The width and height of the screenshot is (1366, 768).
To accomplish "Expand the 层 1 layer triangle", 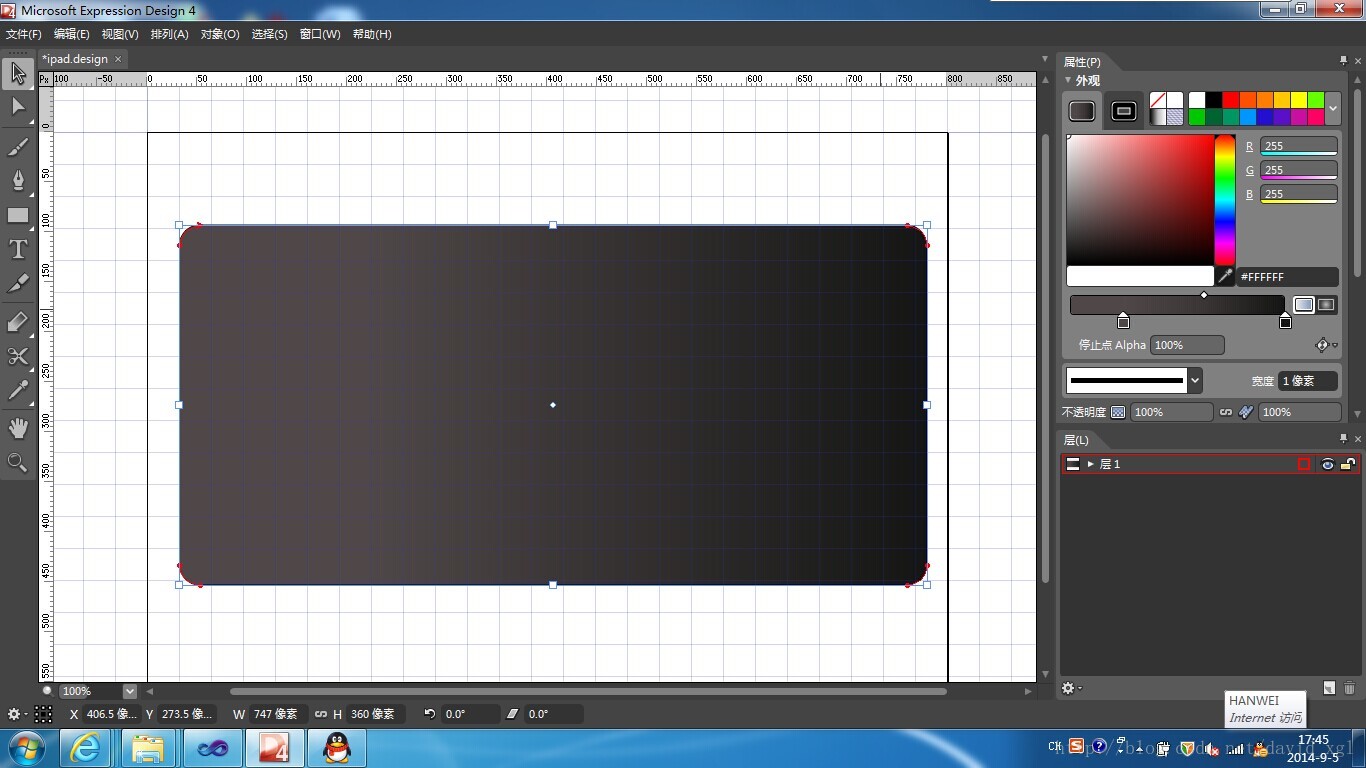I will 1091,464.
